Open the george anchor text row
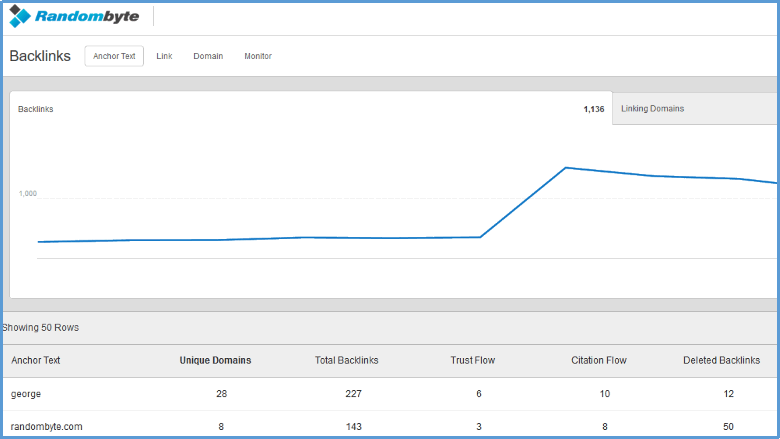This screenshot has height=439, width=780. (390, 394)
